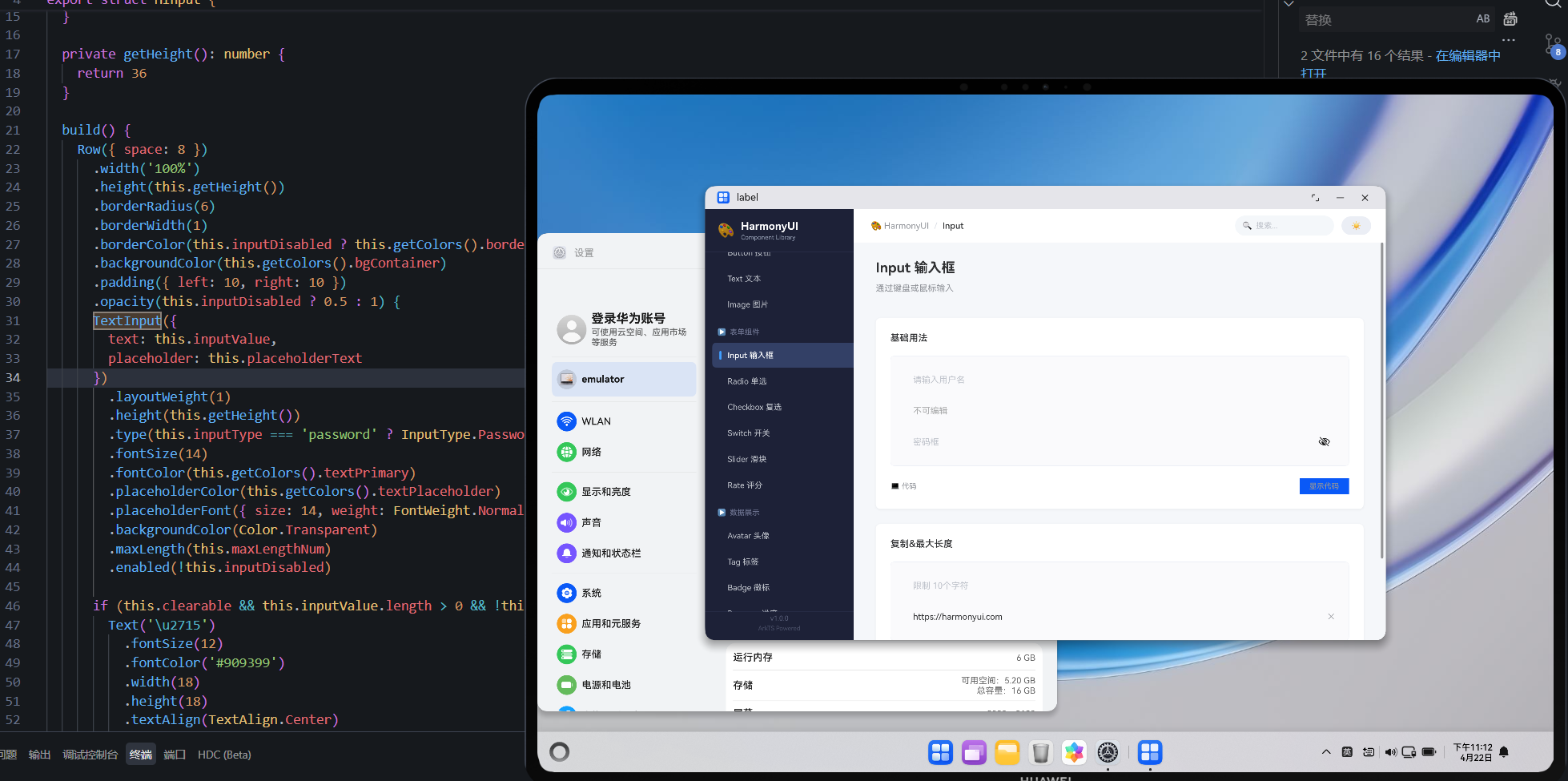
Task: Toggle the sun theme button in HarmonyUI
Action: point(1356,226)
